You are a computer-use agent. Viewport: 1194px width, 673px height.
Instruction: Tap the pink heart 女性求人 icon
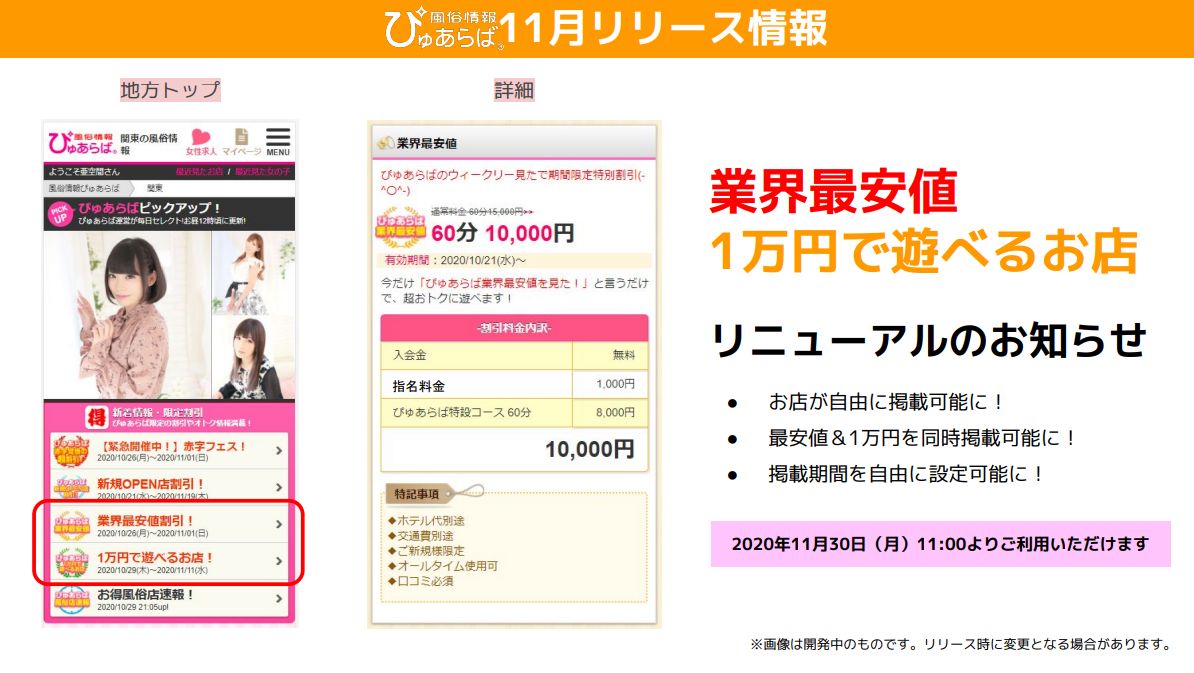(x=201, y=142)
